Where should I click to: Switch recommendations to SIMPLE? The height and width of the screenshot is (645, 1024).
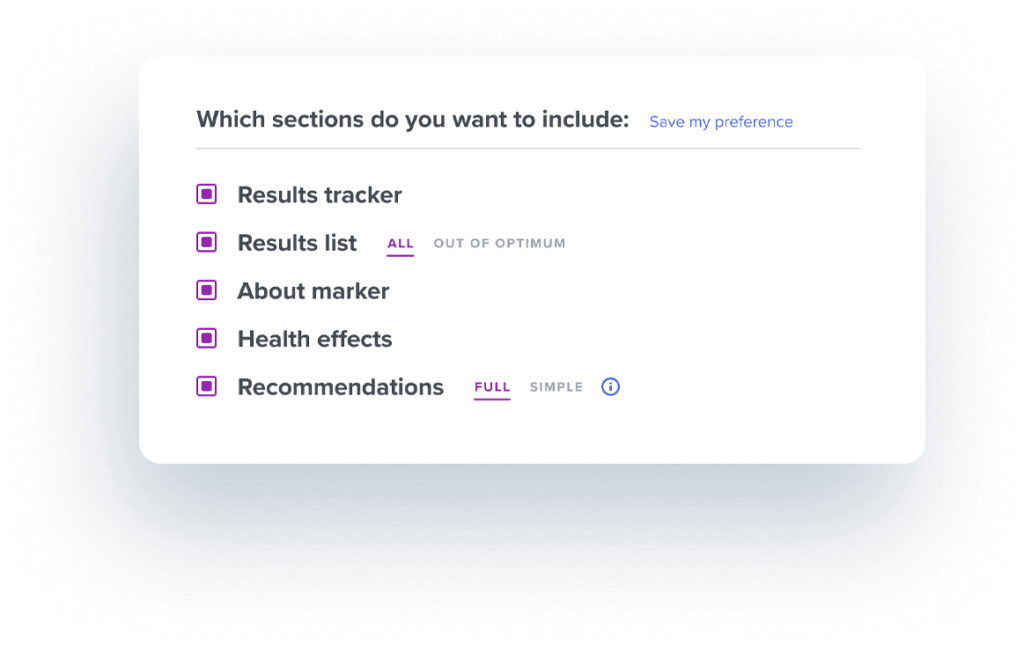(x=556, y=387)
